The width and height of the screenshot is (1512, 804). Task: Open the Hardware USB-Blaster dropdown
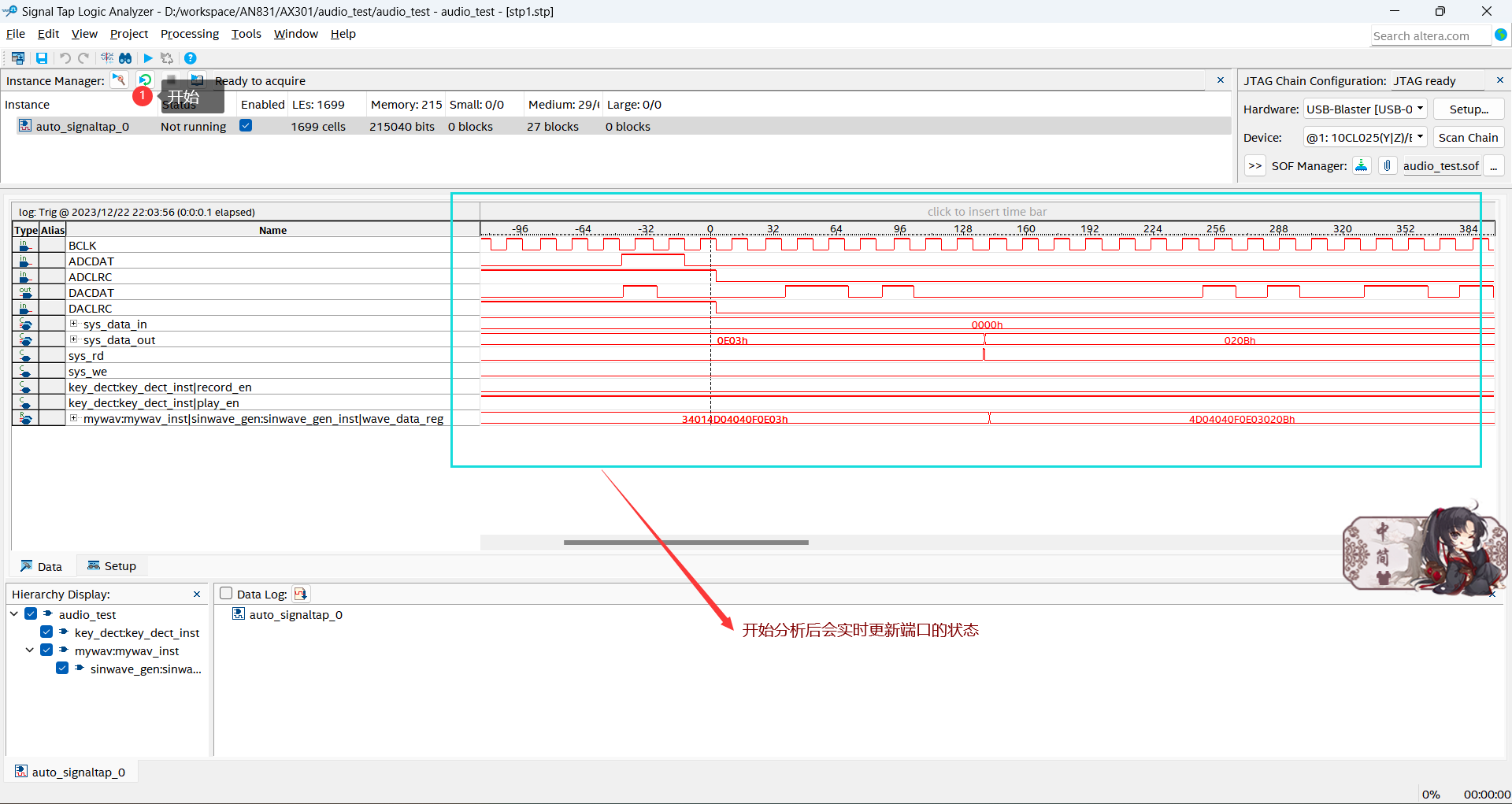1366,109
